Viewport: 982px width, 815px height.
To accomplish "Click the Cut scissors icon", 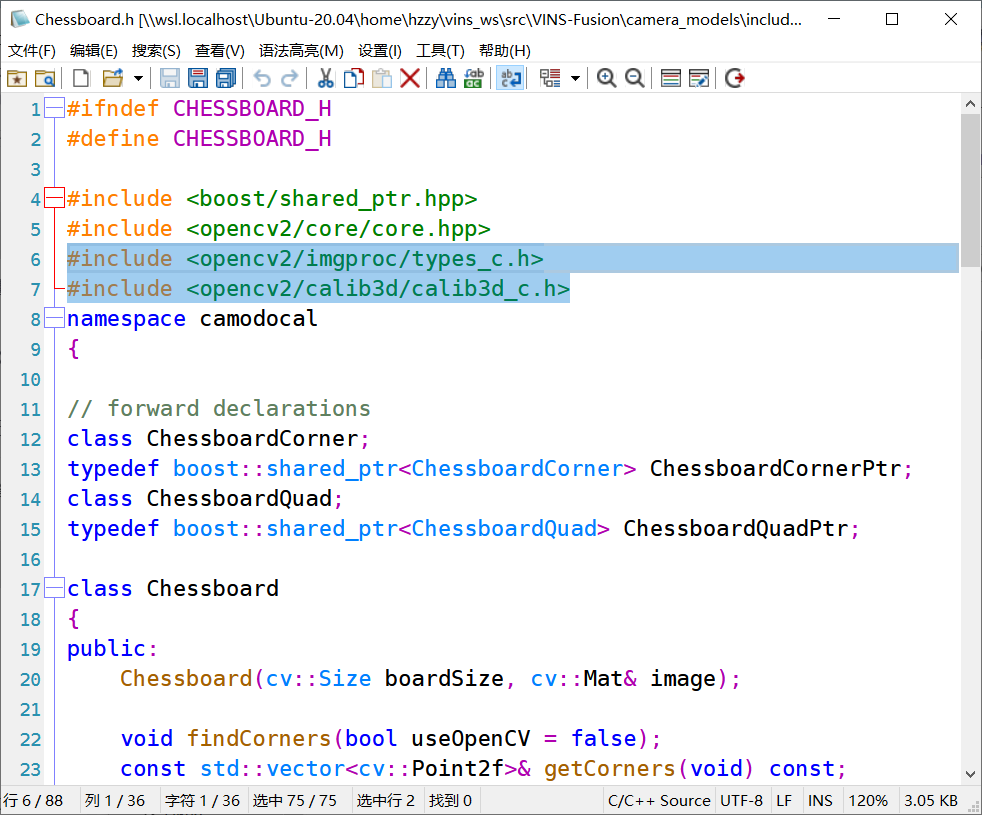I will (326, 78).
